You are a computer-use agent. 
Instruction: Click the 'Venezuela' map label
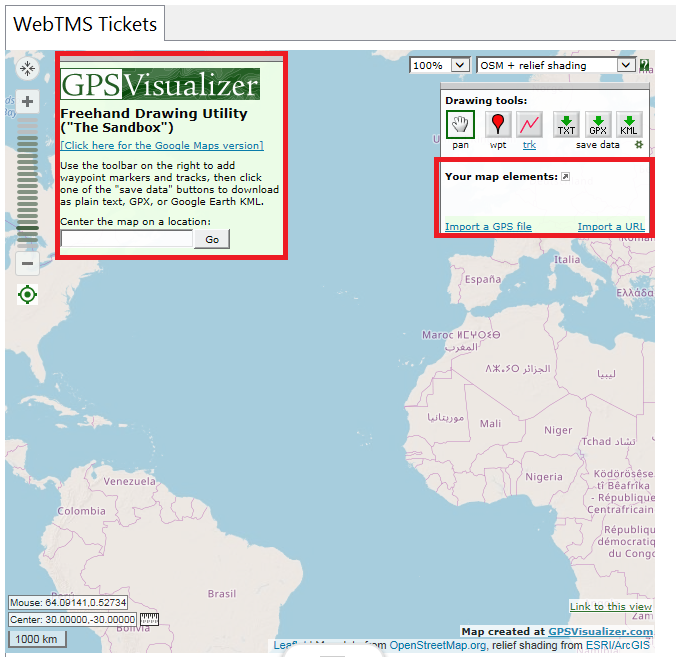click(x=129, y=481)
